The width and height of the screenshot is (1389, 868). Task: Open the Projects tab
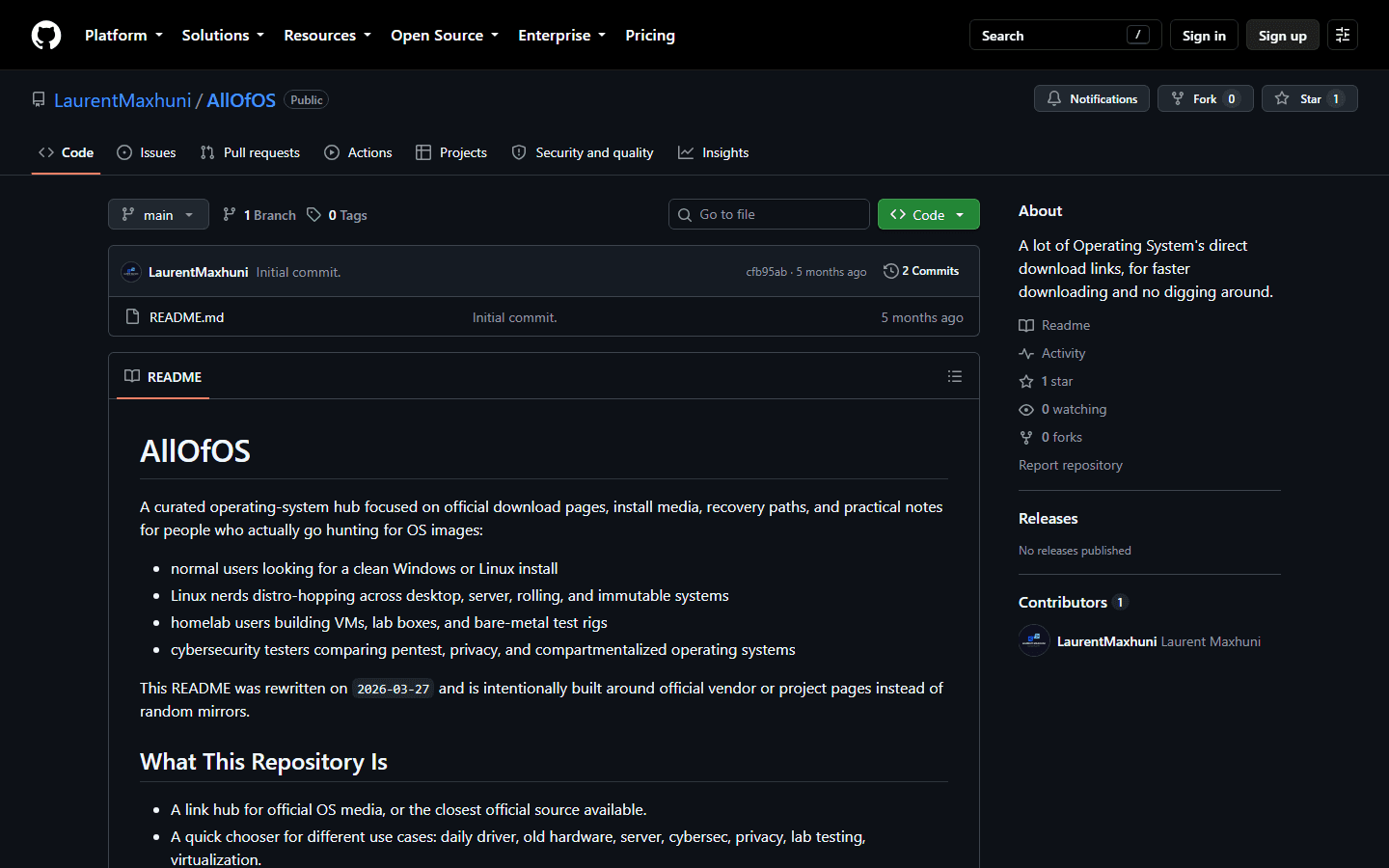pyautogui.click(x=451, y=152)
